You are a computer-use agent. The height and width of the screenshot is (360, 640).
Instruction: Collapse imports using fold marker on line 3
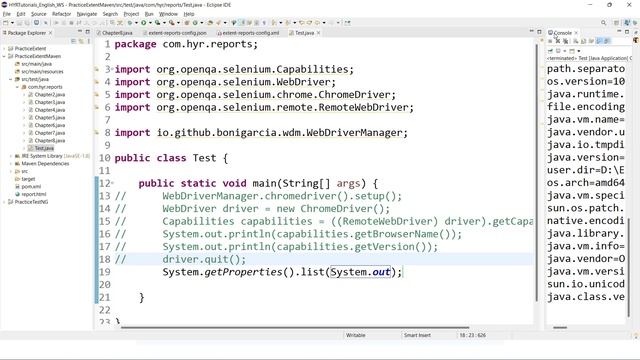pos(112,69)
